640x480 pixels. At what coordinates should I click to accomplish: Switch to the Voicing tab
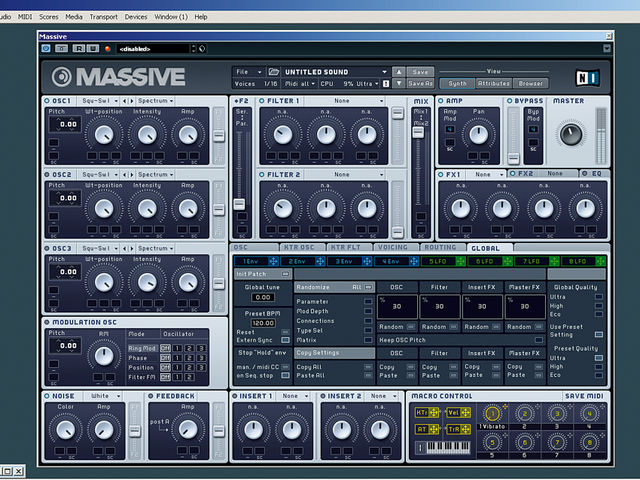395,247
